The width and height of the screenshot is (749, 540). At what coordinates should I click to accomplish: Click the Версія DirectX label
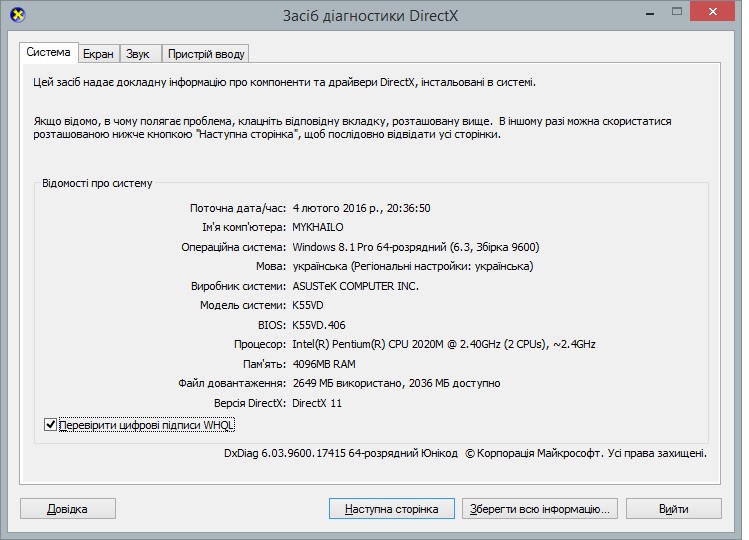point(250,403)
